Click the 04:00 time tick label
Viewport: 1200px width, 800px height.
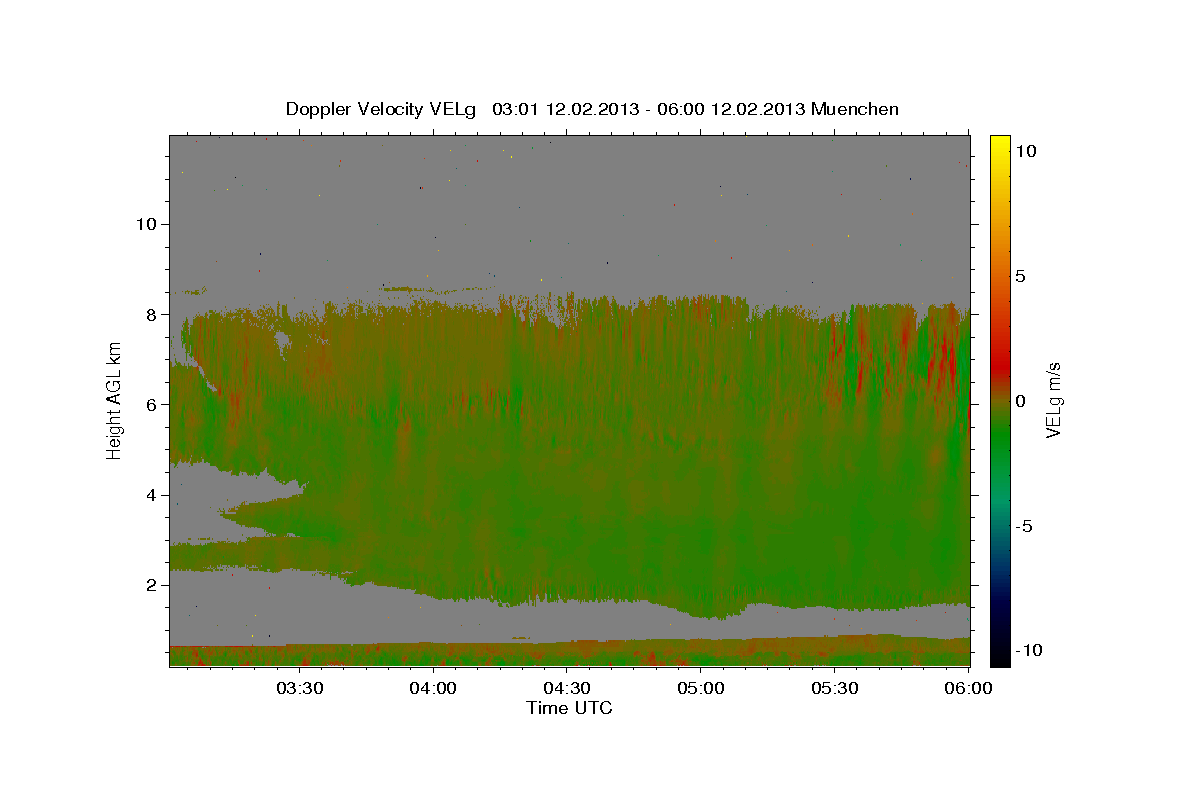(433, 689)
